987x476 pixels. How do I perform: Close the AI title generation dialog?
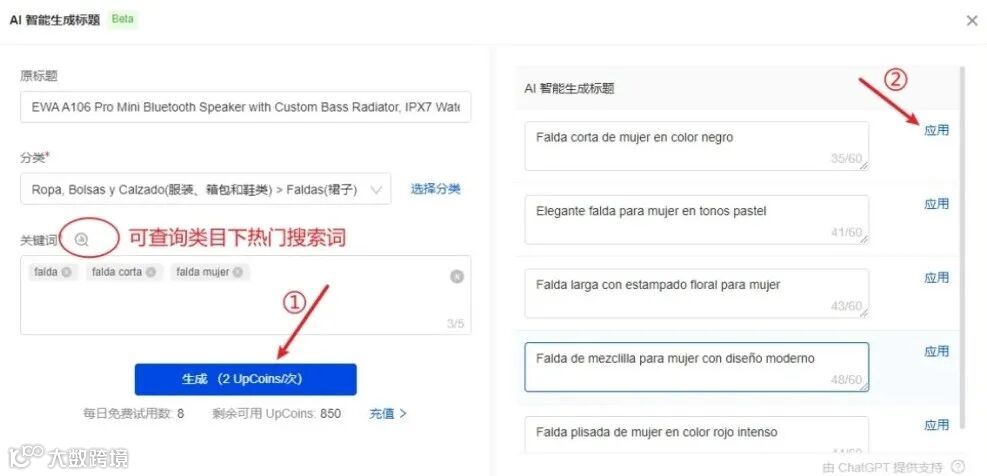(x=972, y=20)
